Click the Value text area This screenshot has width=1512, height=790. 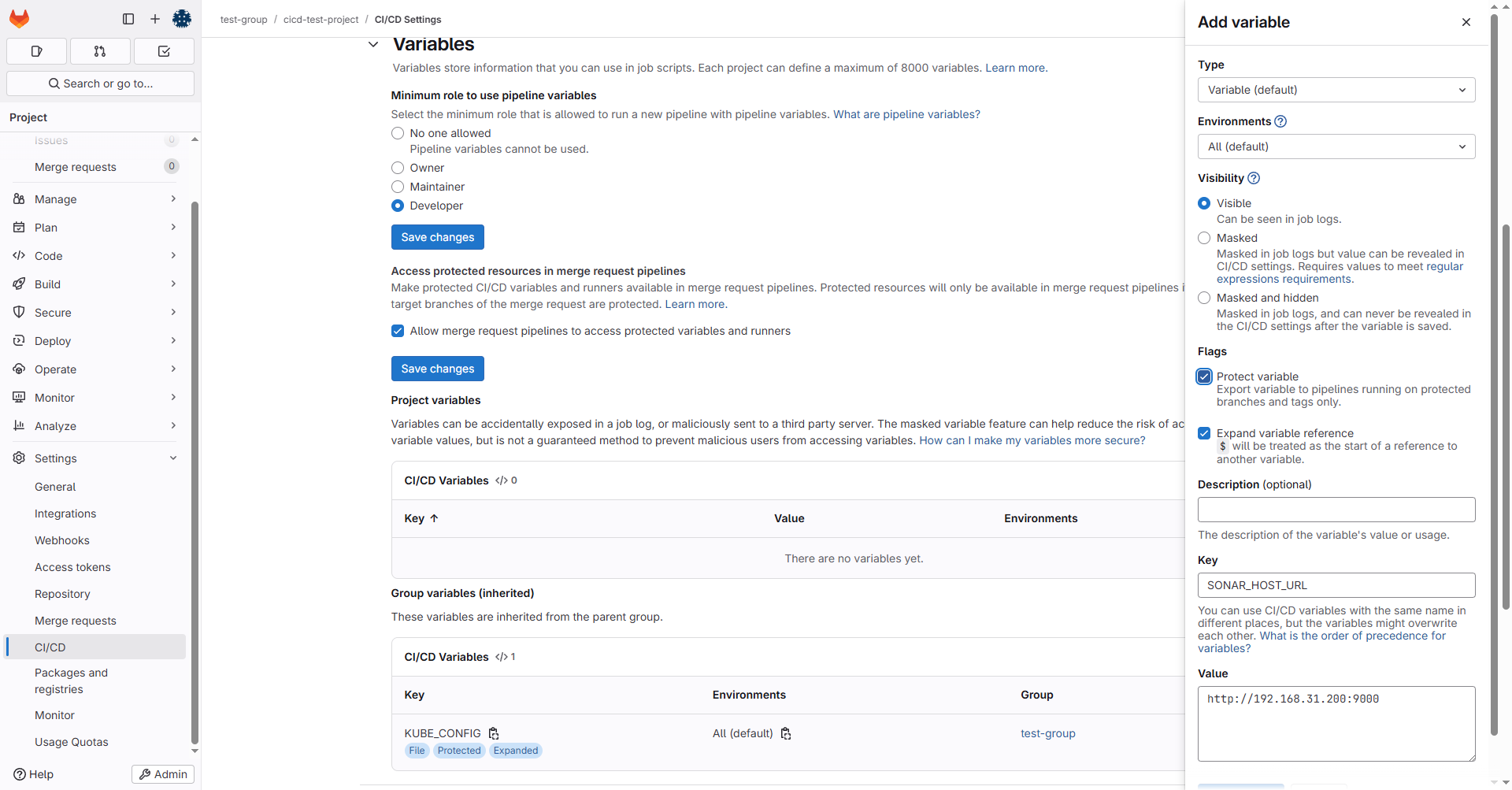[x=1336, y=724]
